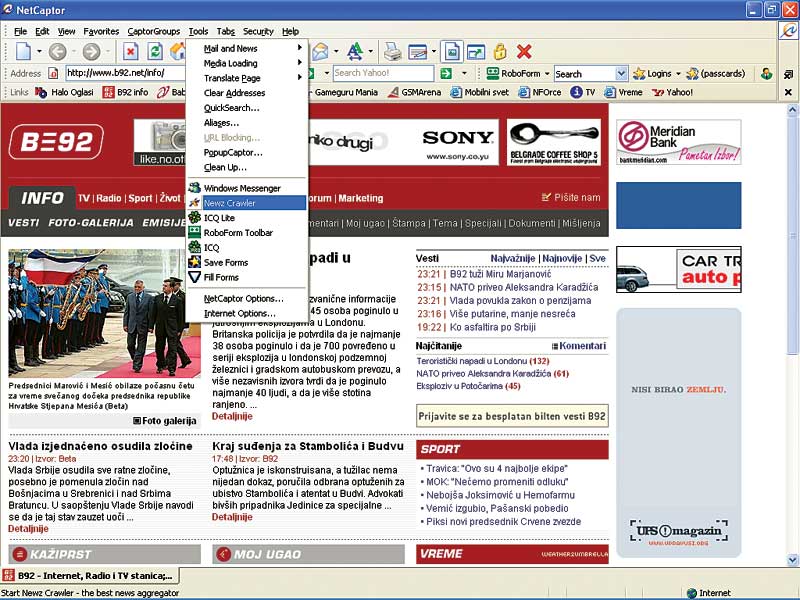This screenshot has height=600, width=800.
Task: Open the Foto galerija link
Action: click(x=165, y=421)
